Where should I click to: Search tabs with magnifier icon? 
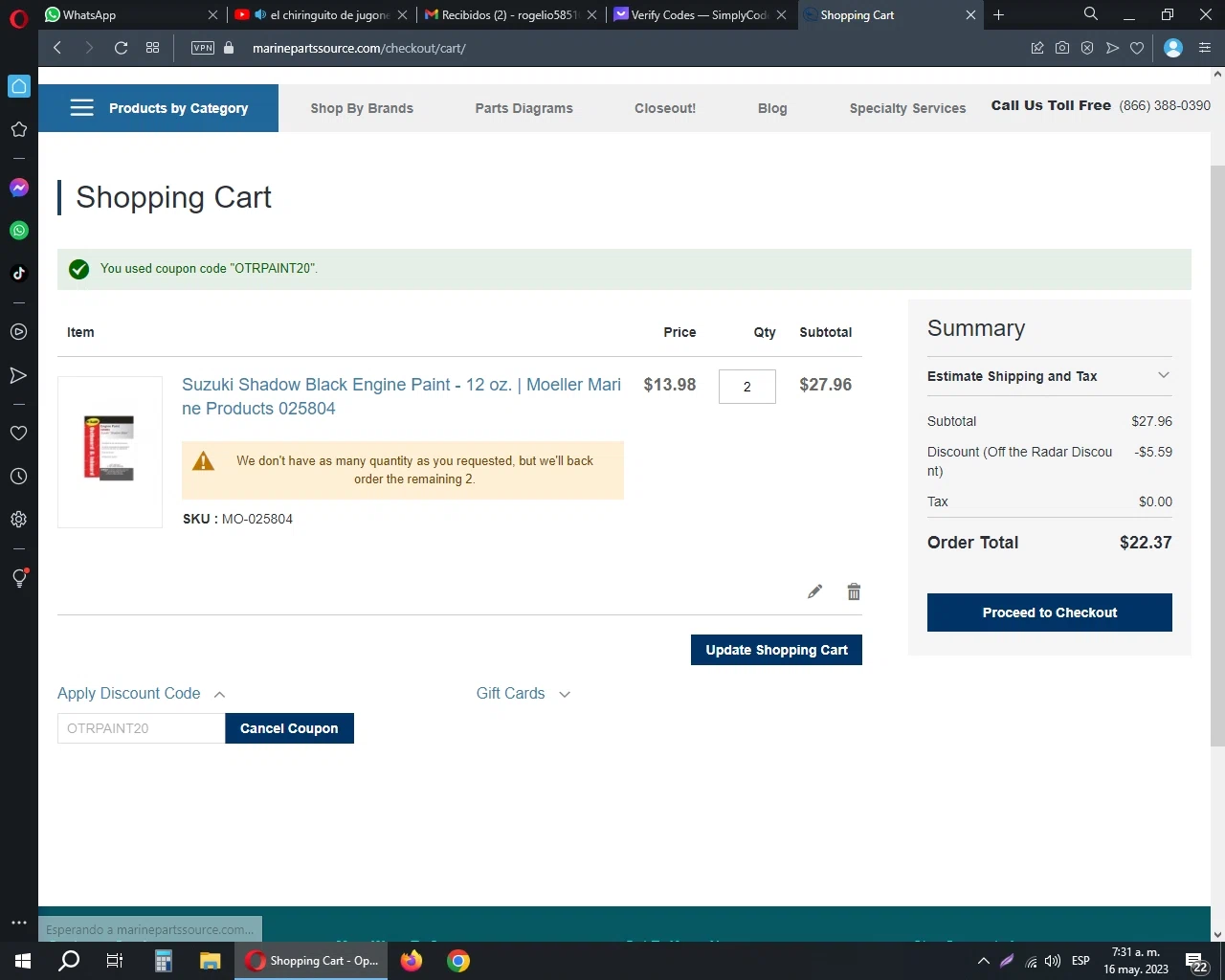[1091, 13]
